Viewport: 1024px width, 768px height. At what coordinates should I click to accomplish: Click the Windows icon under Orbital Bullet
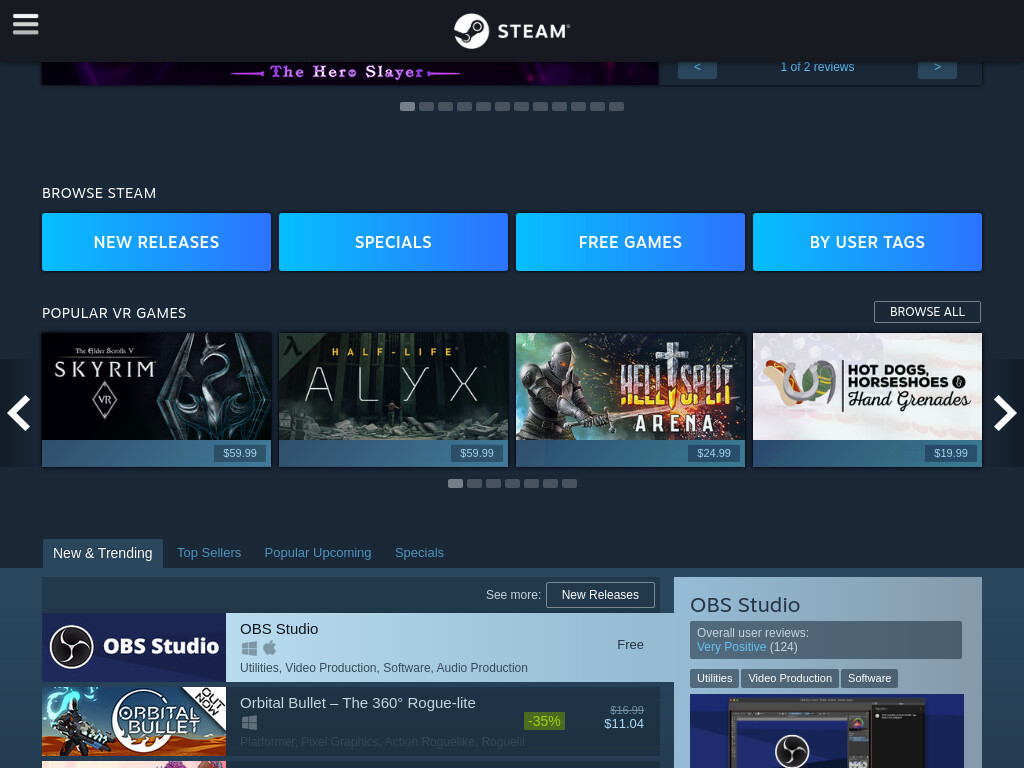pos(249,722)
